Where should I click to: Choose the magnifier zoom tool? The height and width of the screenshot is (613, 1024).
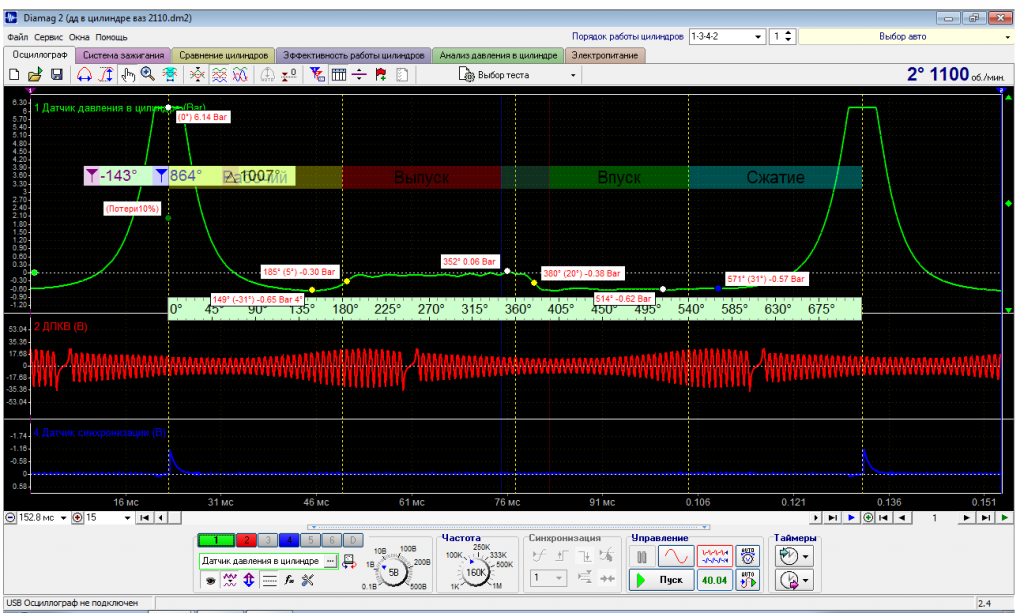[148, 75]
